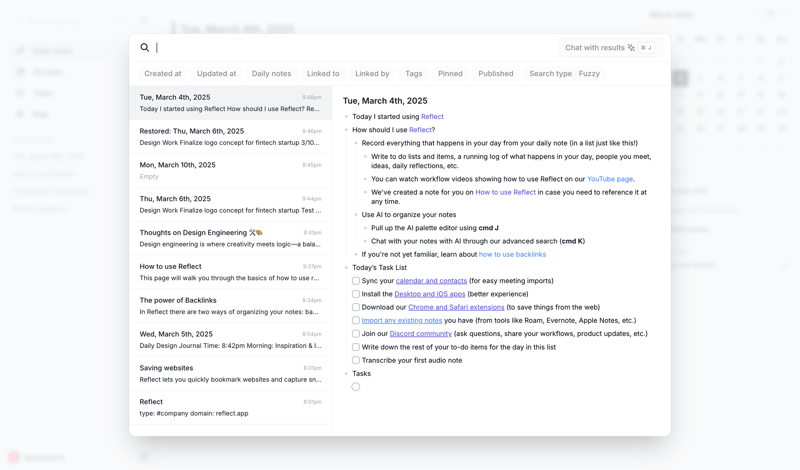Select Mon, March 10th, 2025 result
This screenshot has width=800, height=470.
[x=231, y=170]
